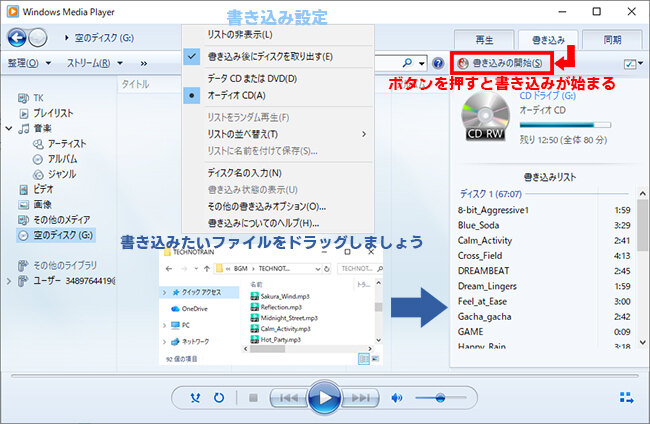The width and height of the screenshot is (650, 424).
Task: Open the search options dropdown arrow
Action: point(422,63)
